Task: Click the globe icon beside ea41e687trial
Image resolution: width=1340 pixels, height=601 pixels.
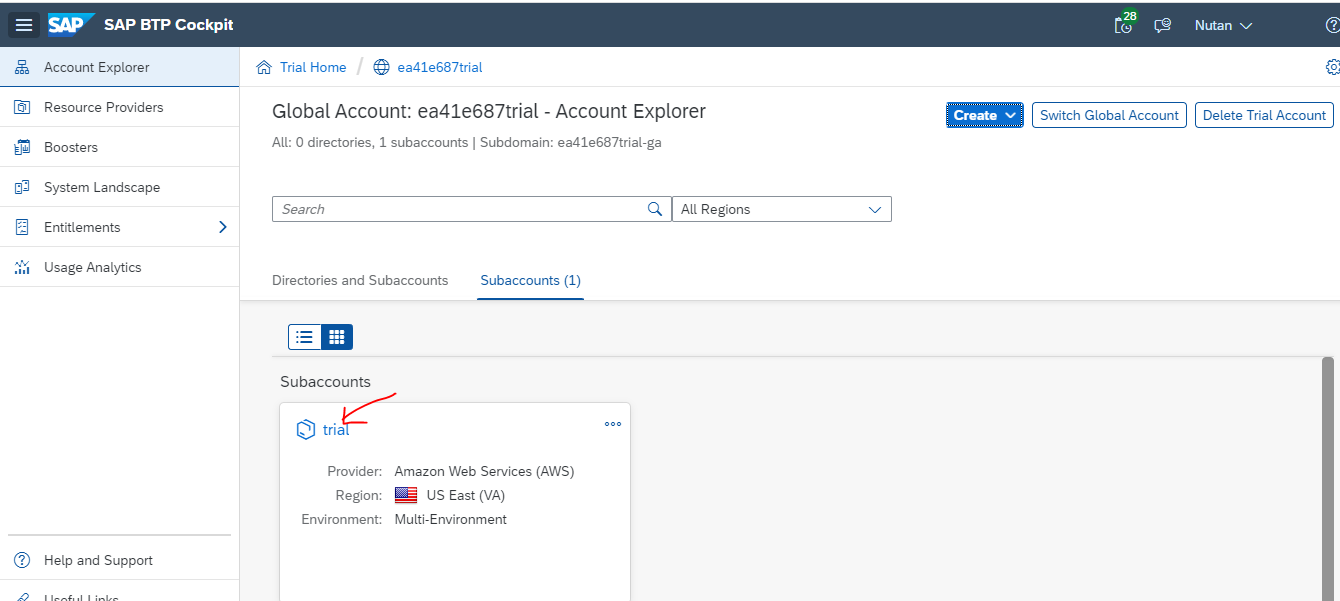Action: click(x=381, y=67)
